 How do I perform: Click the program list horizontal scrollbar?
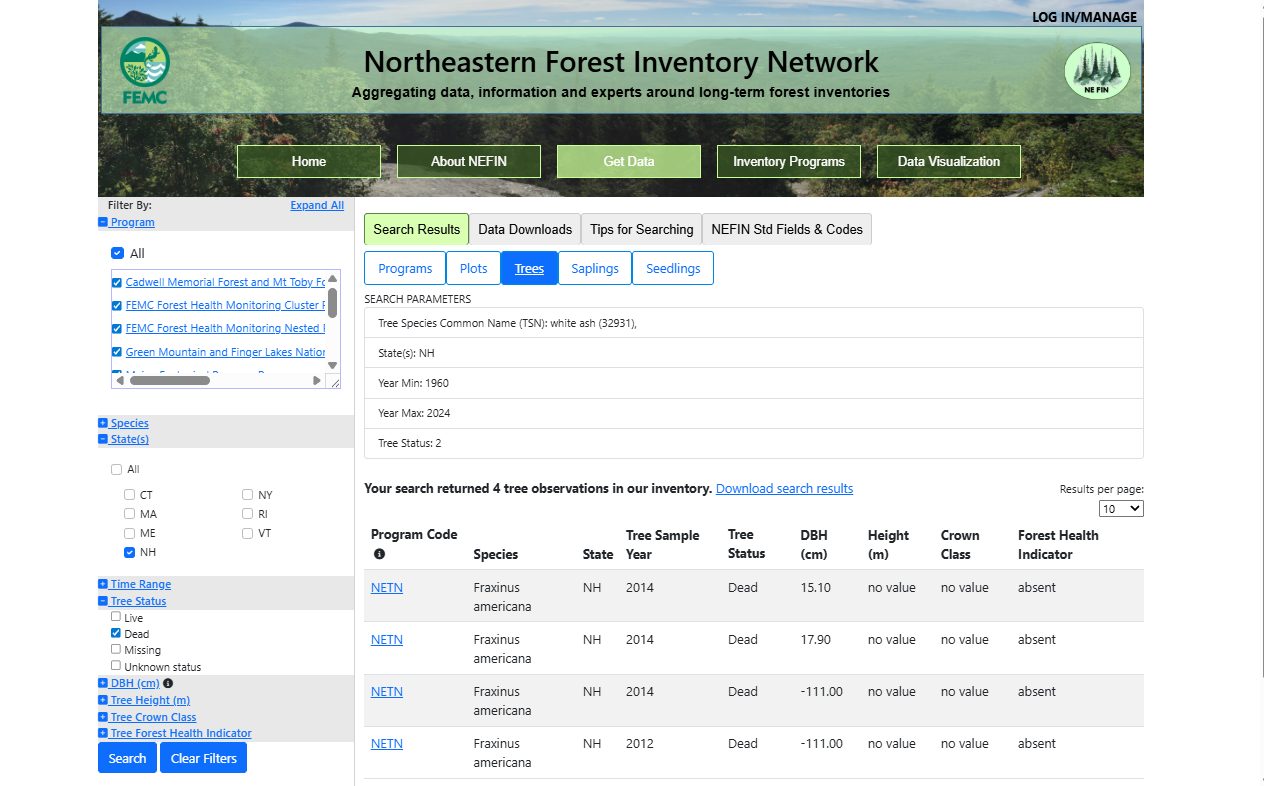[170, 380]
